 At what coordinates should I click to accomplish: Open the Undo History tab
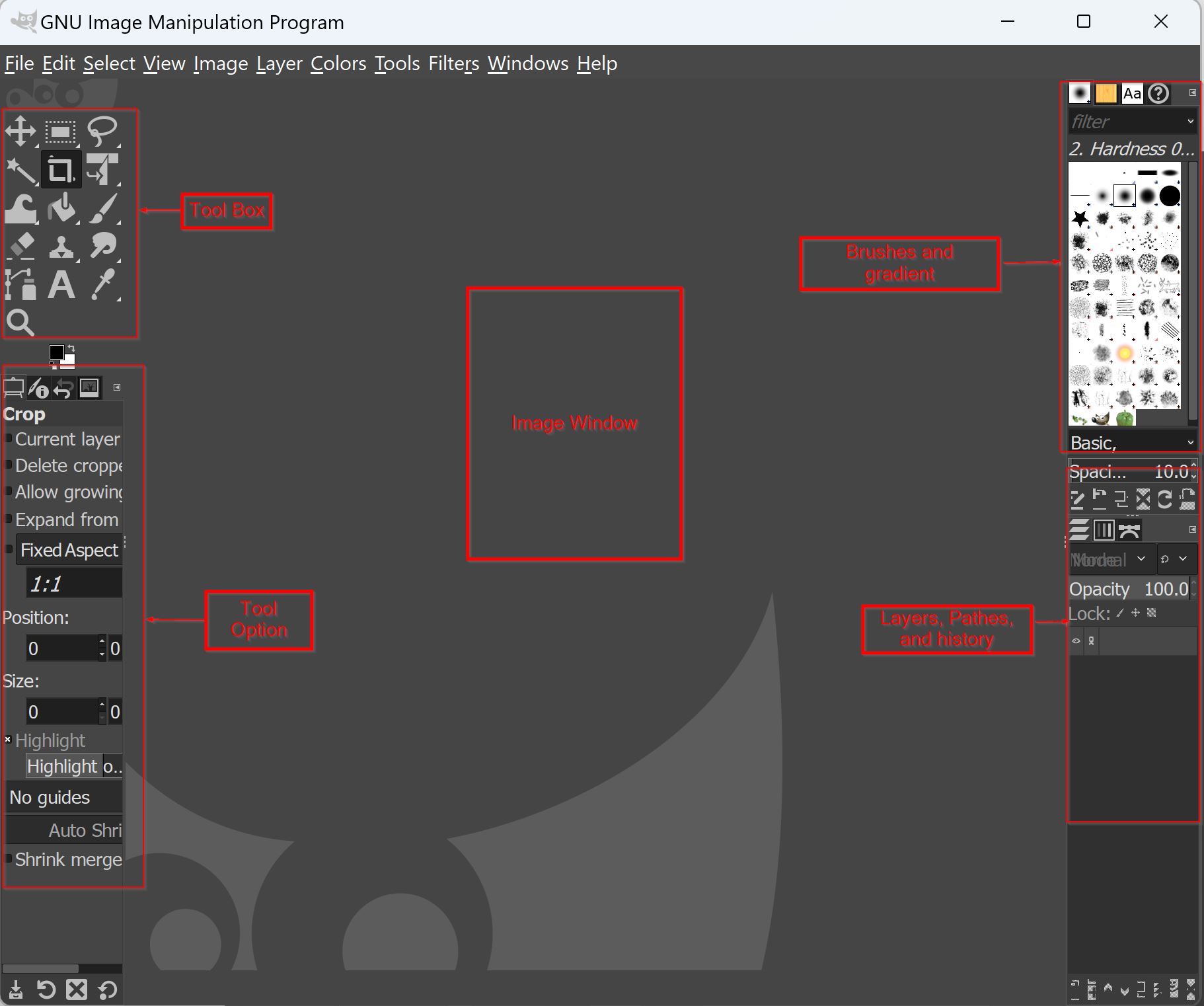63,389
